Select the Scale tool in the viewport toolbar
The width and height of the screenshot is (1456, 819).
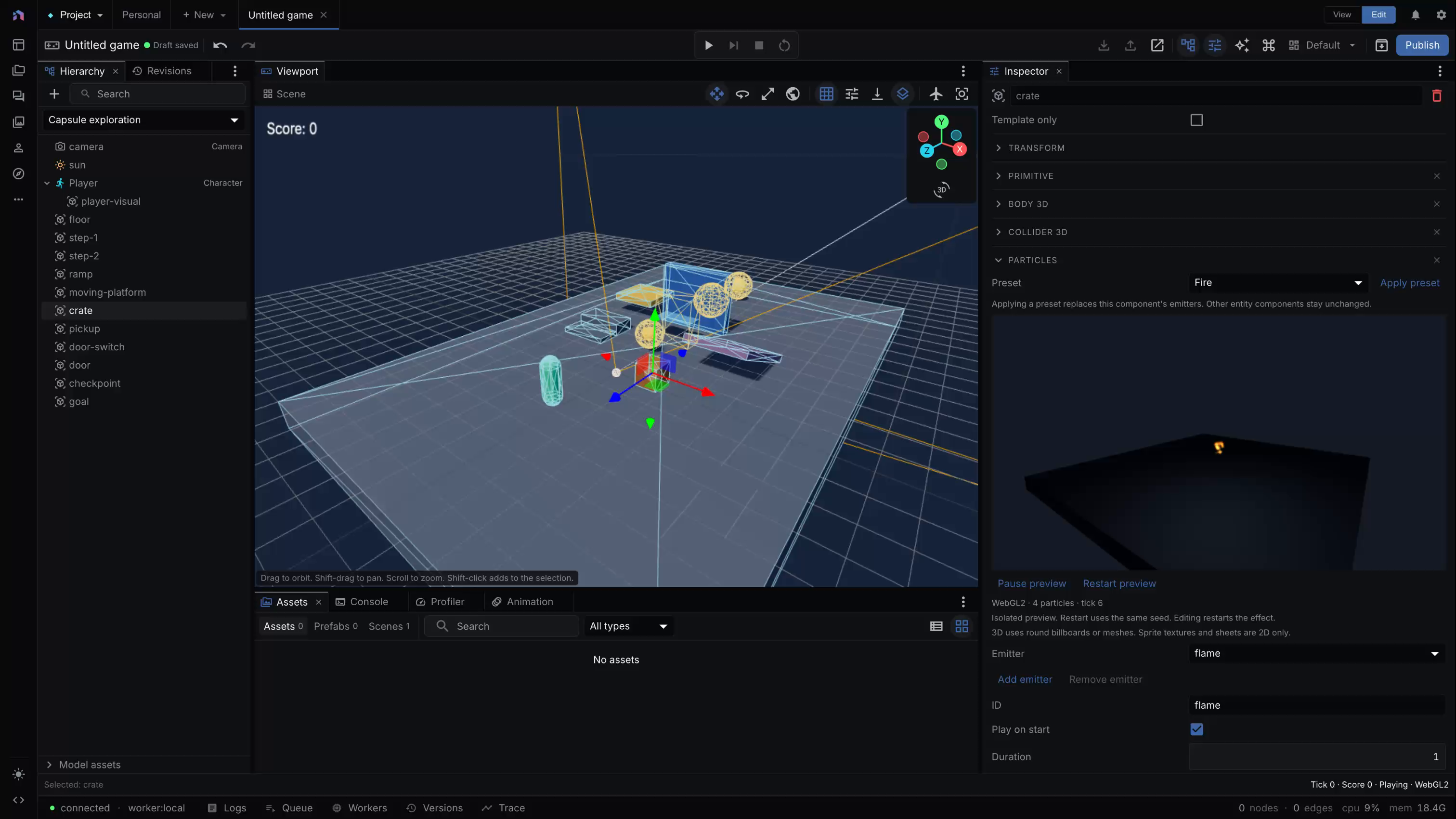[767, 94]
